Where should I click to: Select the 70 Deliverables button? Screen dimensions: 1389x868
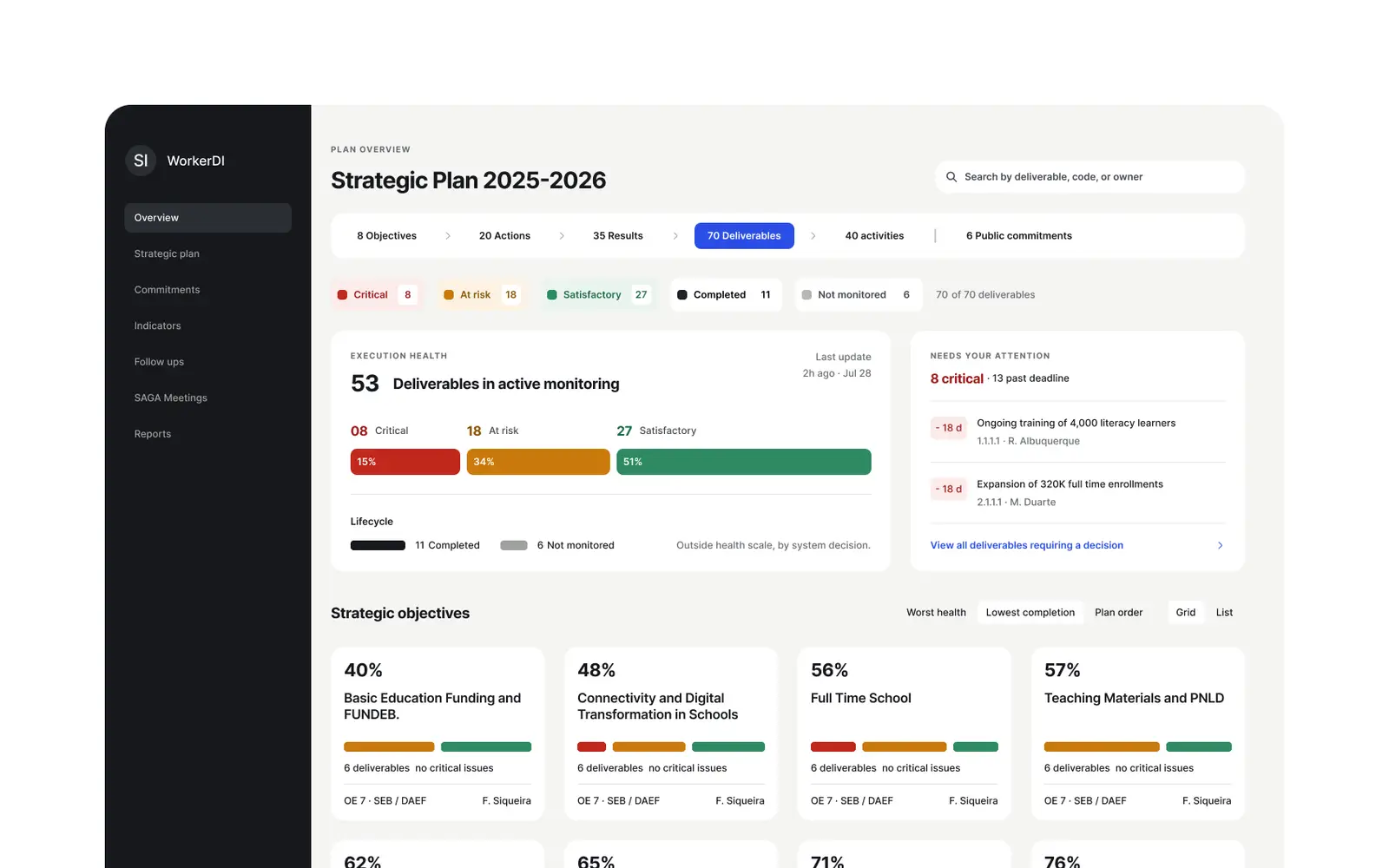click(x=744, y=236)
